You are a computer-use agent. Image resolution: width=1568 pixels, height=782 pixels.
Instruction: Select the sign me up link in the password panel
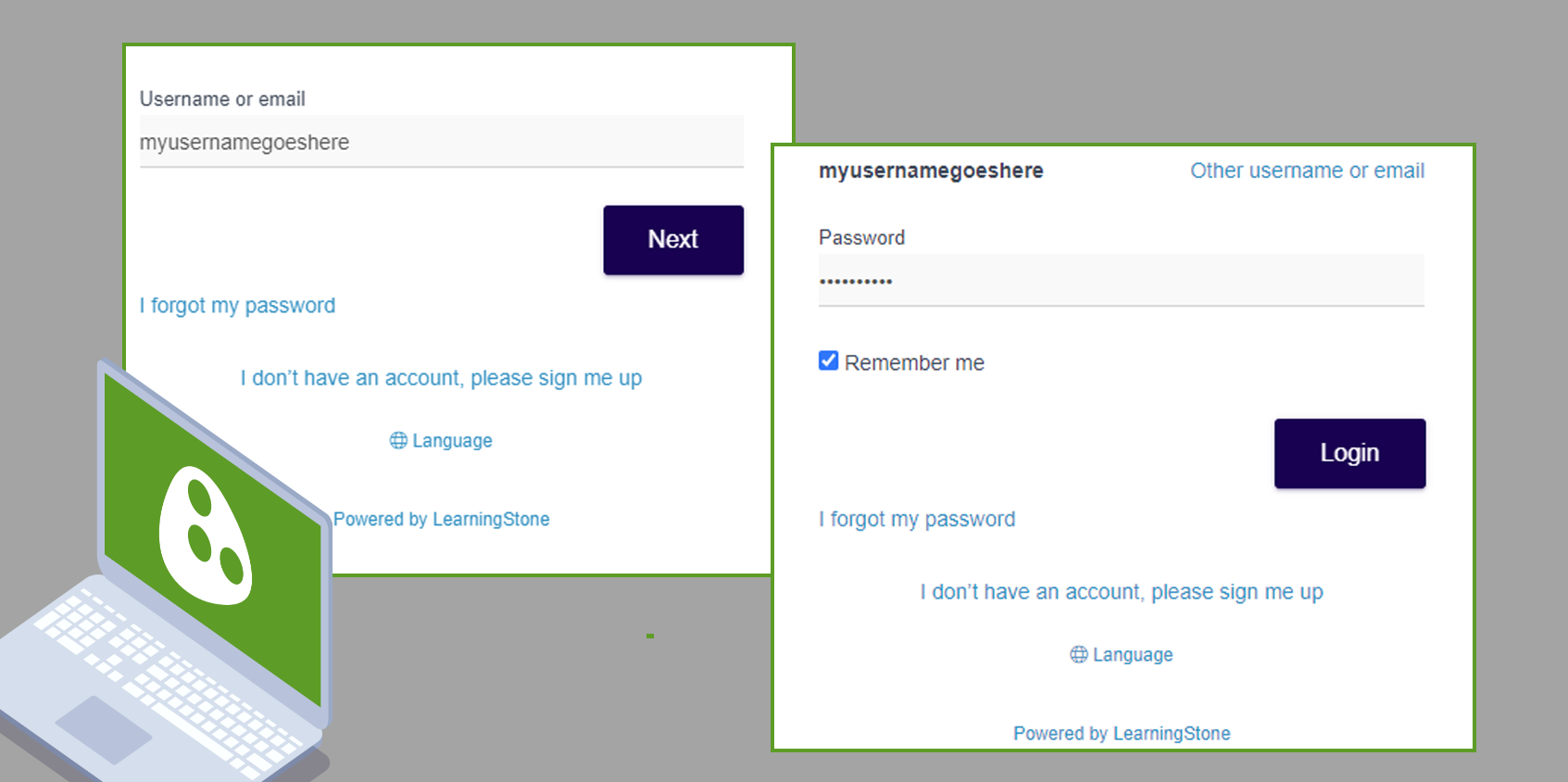(1122, 592)
